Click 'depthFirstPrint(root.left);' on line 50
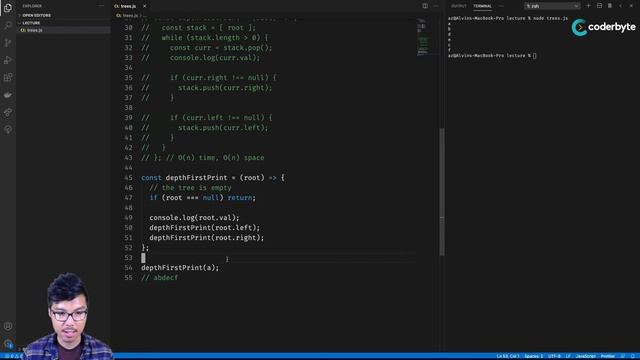The height and width of the screenshot is (360, 640). point(204,228)
